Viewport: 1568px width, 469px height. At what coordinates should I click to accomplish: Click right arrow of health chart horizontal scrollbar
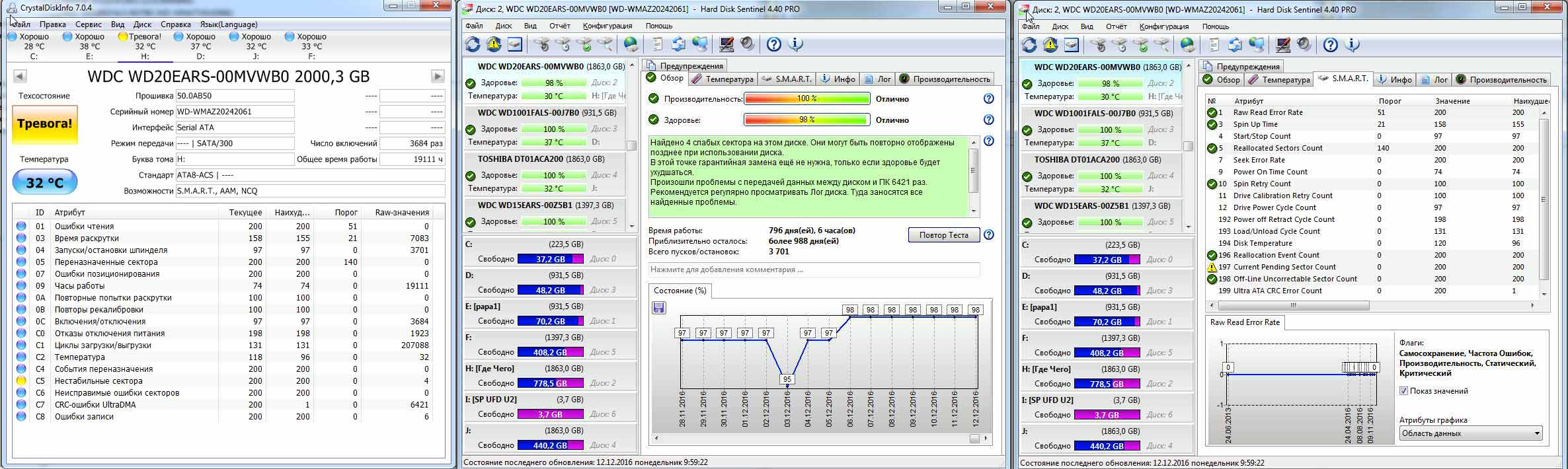tap(986, 438)
